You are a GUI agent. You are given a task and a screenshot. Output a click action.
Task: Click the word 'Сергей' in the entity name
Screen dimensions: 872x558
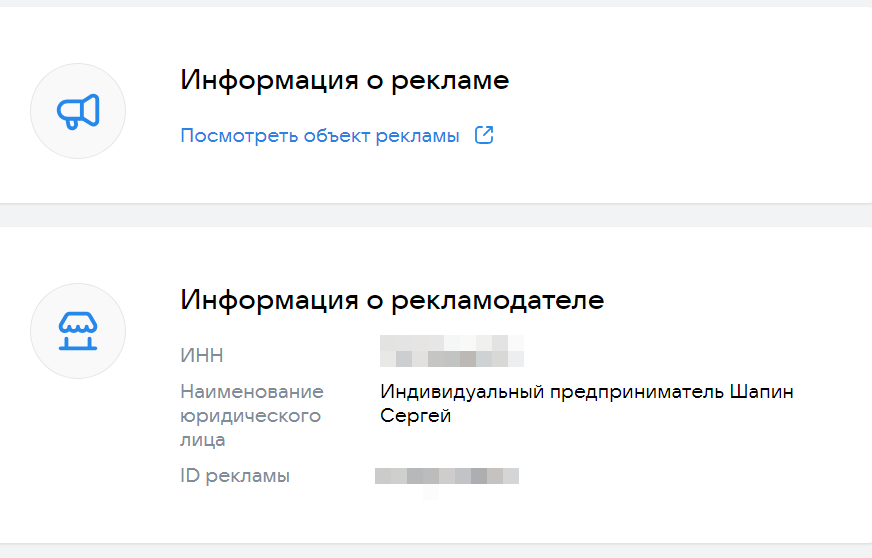416,416
